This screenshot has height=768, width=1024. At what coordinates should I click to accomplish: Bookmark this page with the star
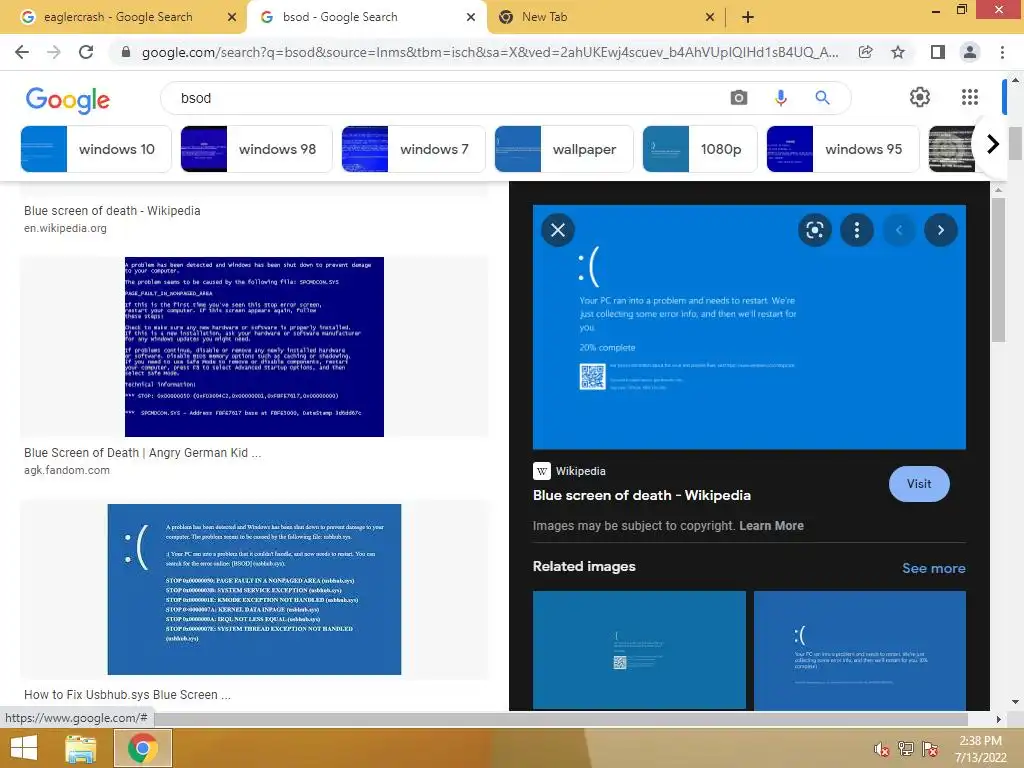tap(898, 52)
